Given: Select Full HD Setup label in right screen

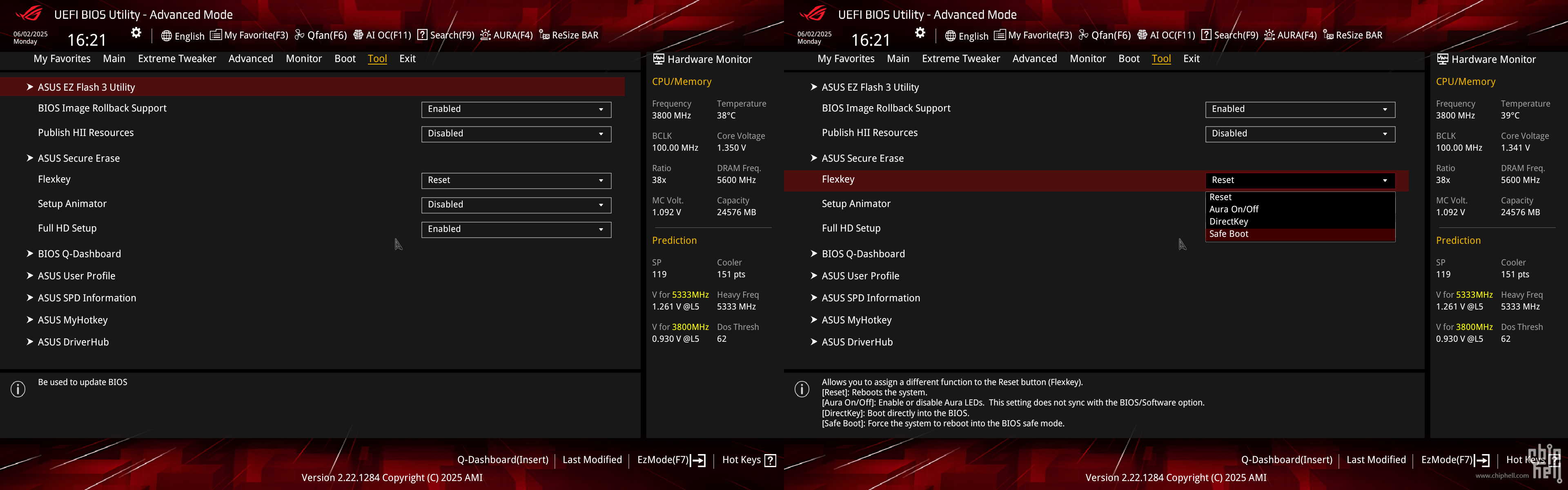Looking at the screenshot, I should click(851, 228).
